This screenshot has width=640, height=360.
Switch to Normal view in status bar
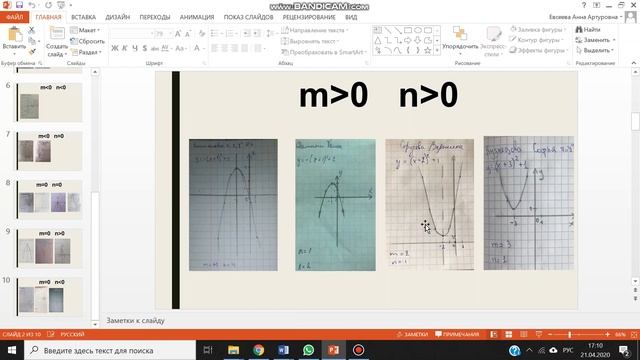click(x=493, y=334)
